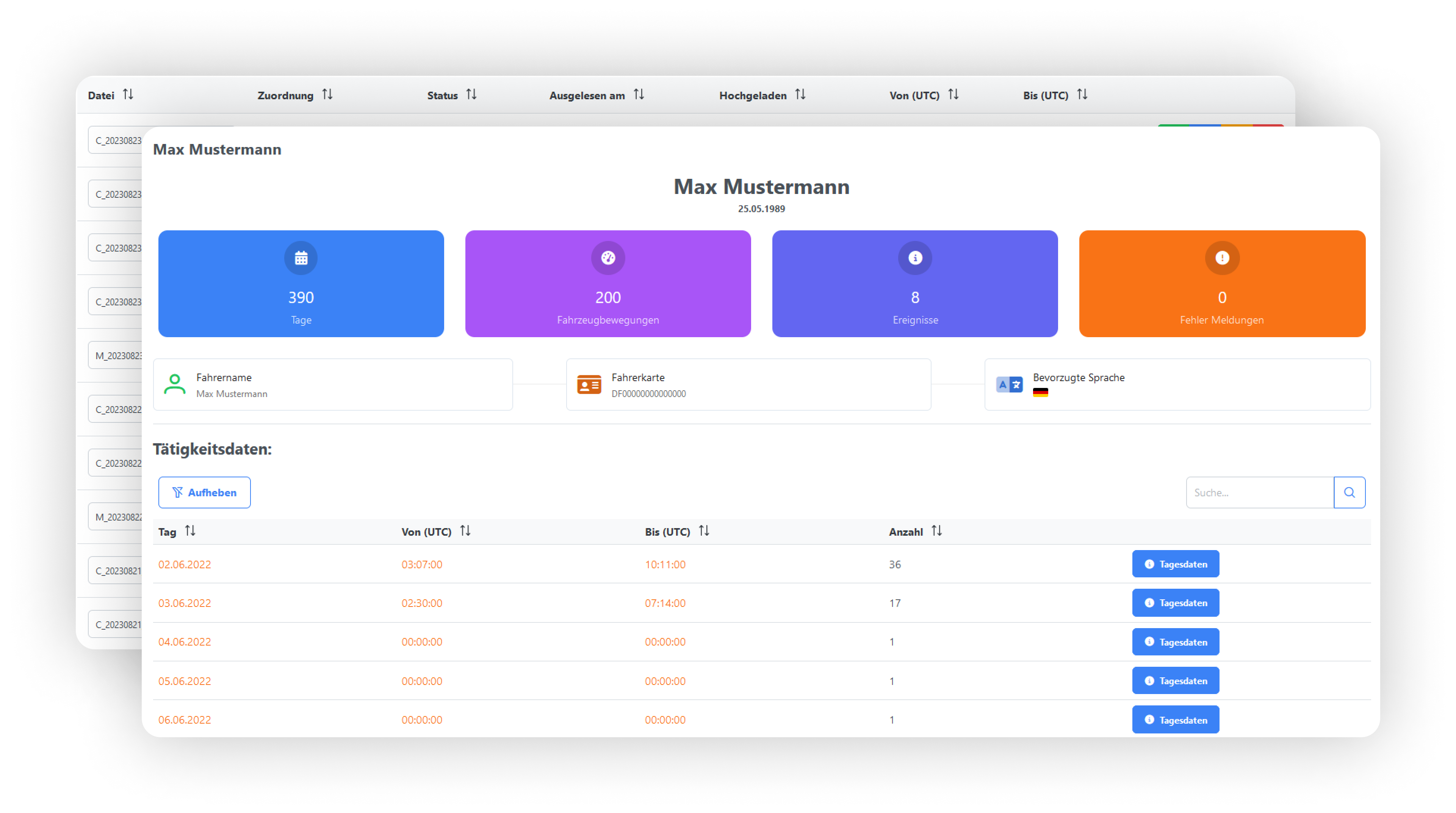Screen dimensions: 1456x813
Task: Open the 03.06.2022 date link
Action: [x=184, y=603]
